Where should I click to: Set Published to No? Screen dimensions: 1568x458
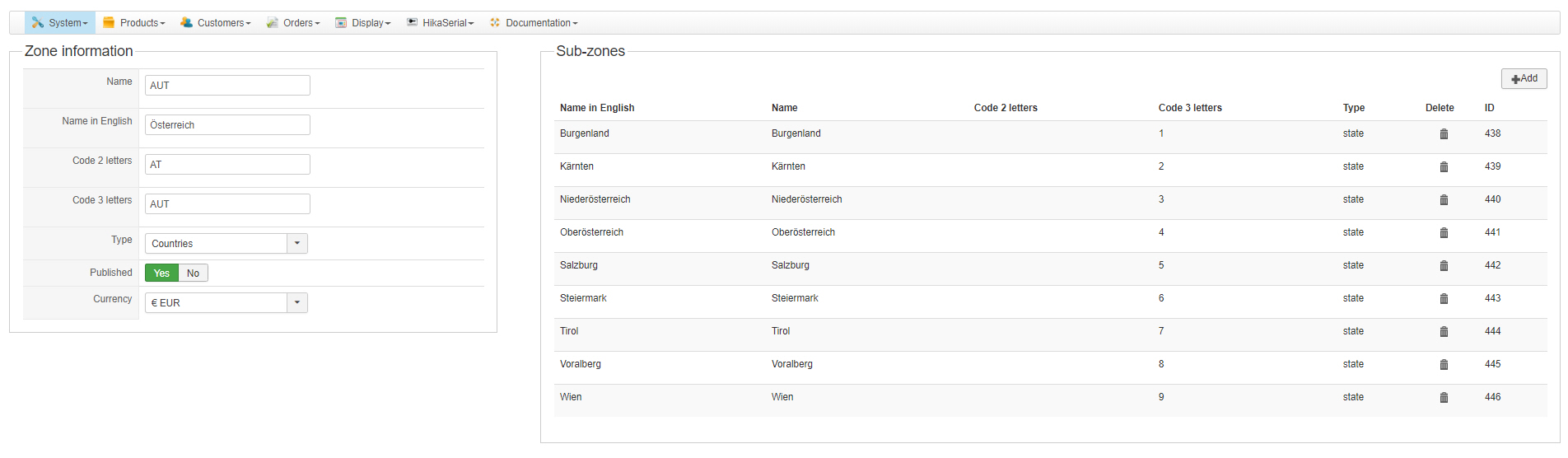click(193, 273)
